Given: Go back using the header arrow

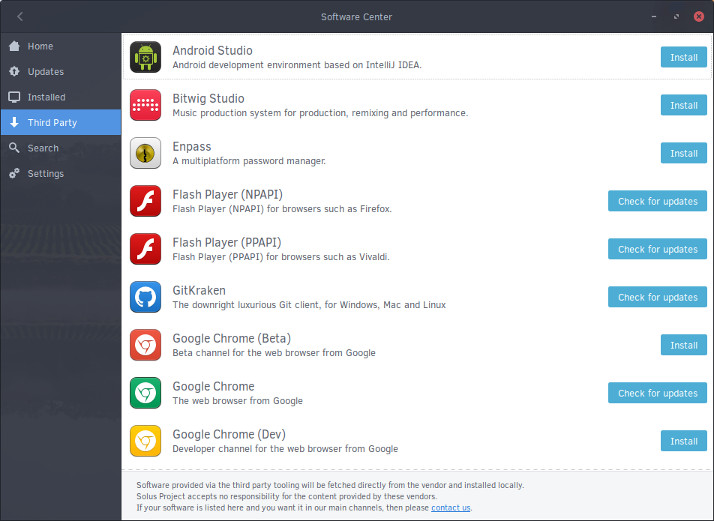Looking at the screenshot, I should (20, 16).
